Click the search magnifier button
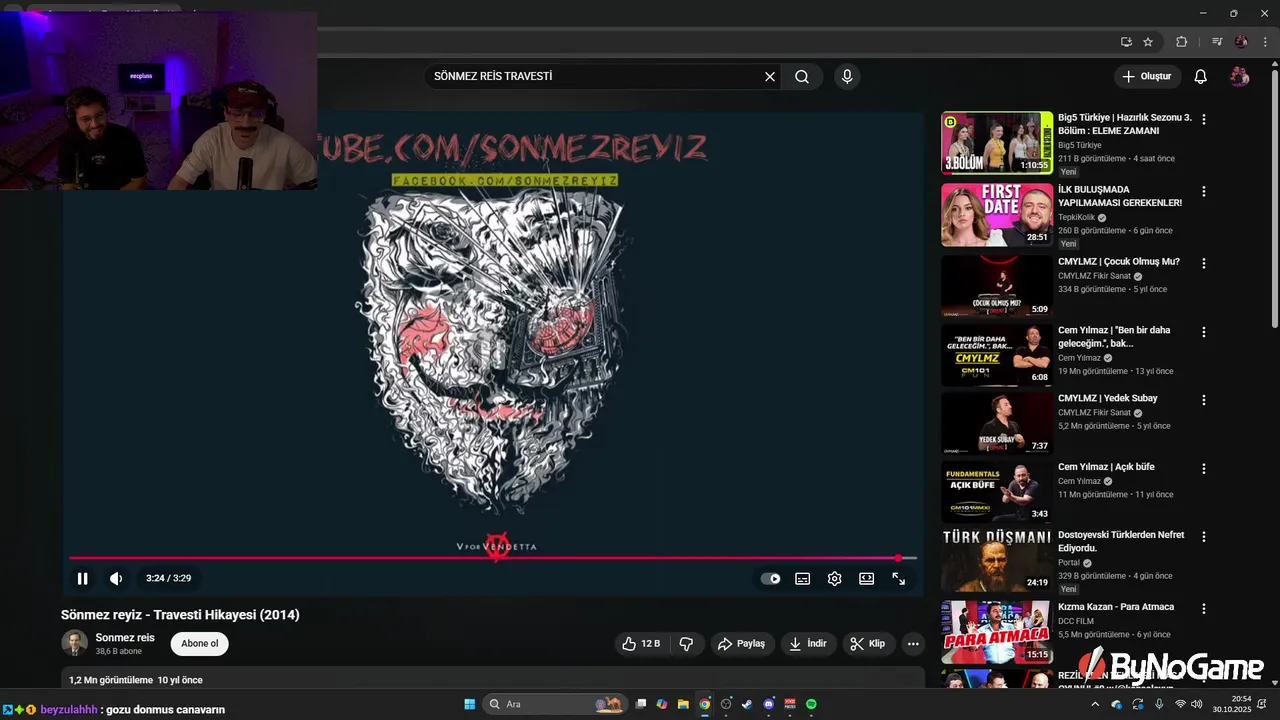 (802, 76)
